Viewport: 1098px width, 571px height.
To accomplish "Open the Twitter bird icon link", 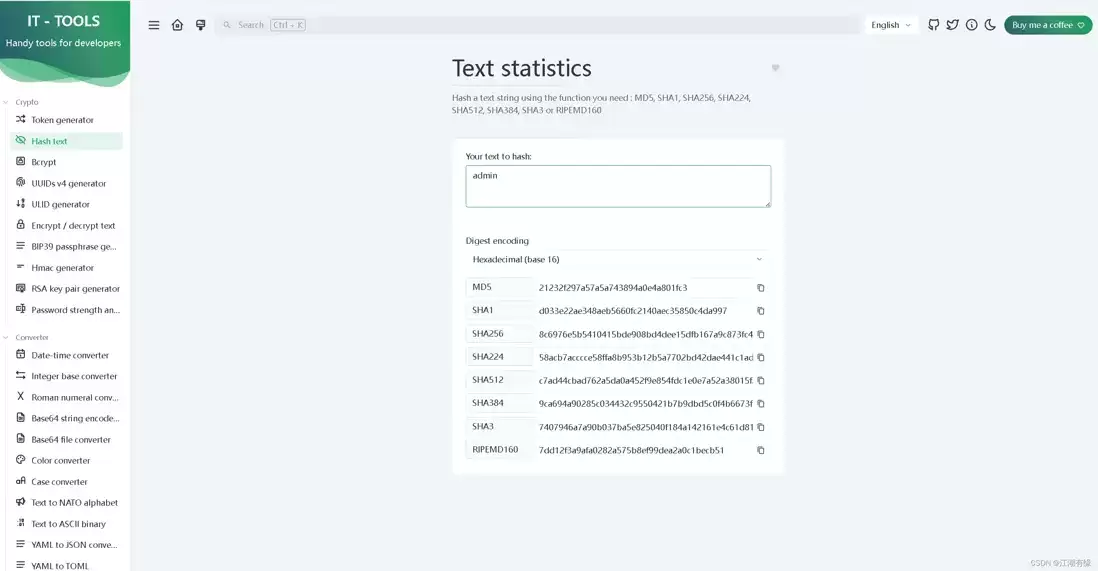I will pyautogui.click(x=952, y=25).
